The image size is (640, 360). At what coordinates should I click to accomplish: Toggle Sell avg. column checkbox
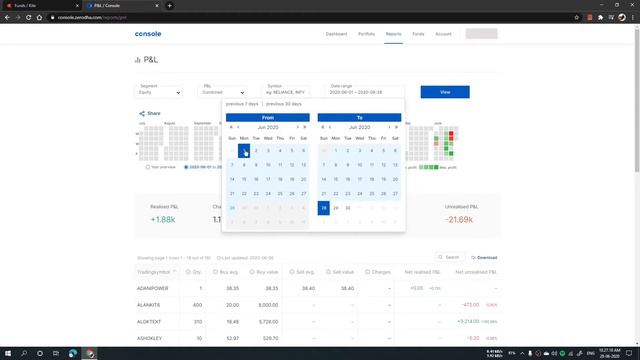[291, 272]
